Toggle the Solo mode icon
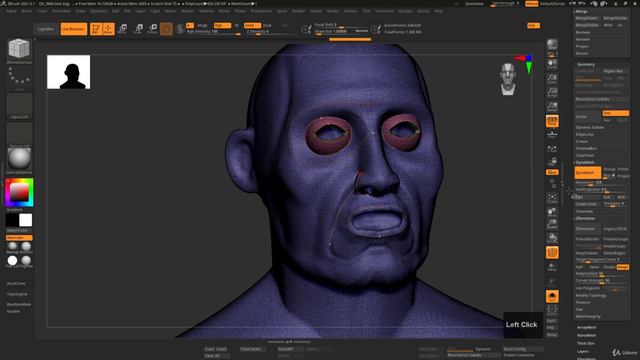 point(552,297)
